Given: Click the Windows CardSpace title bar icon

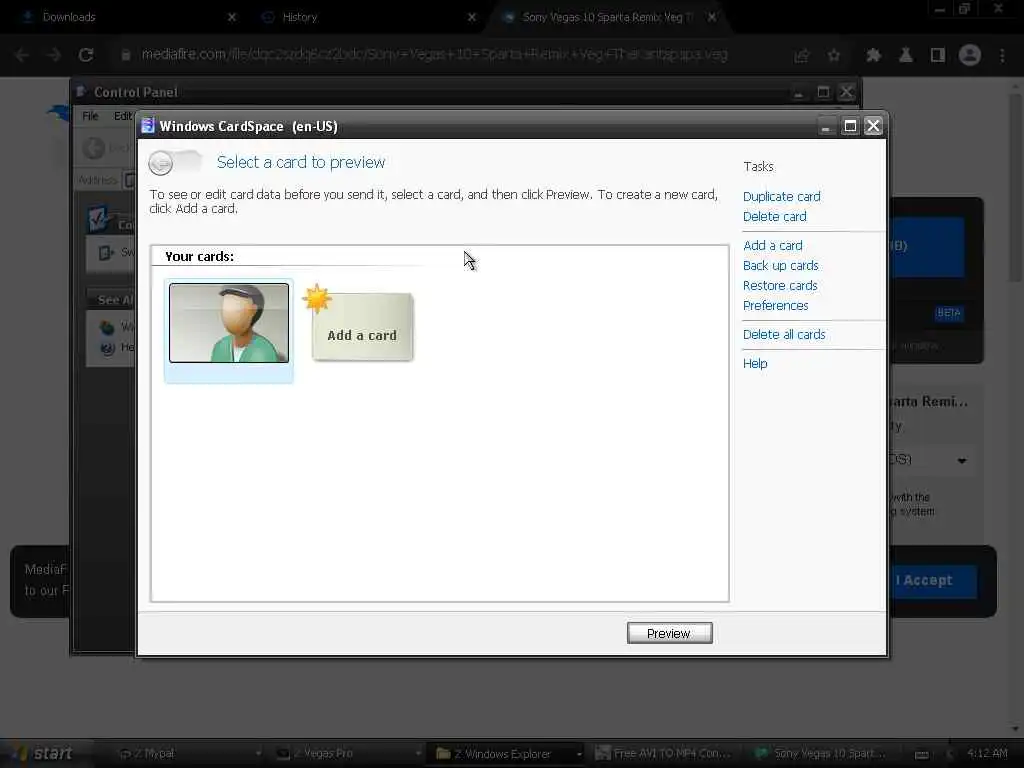Looking at the screenshot, I should point(148,125).
